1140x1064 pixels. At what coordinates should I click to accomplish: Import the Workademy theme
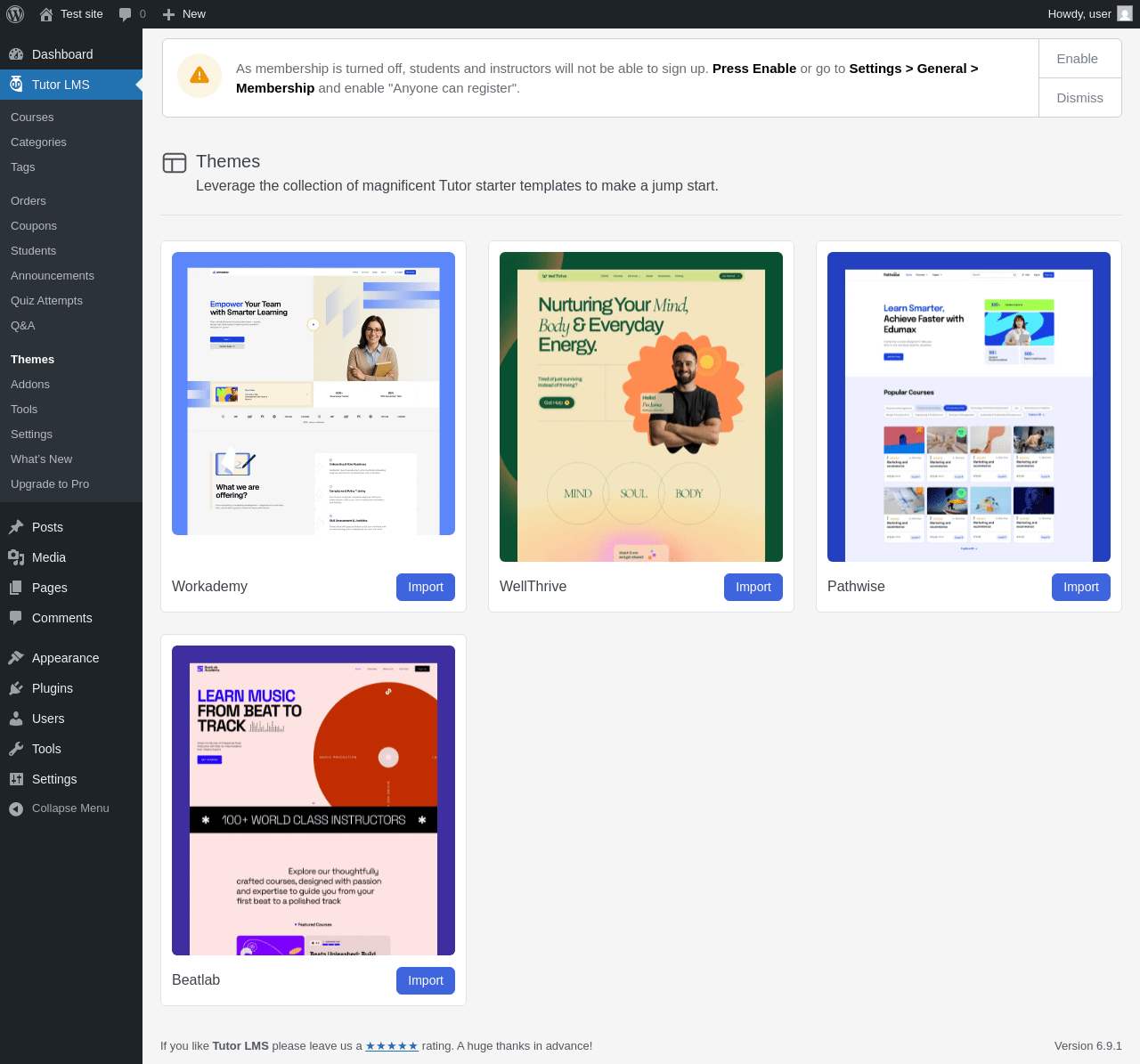tap(426, 587)
